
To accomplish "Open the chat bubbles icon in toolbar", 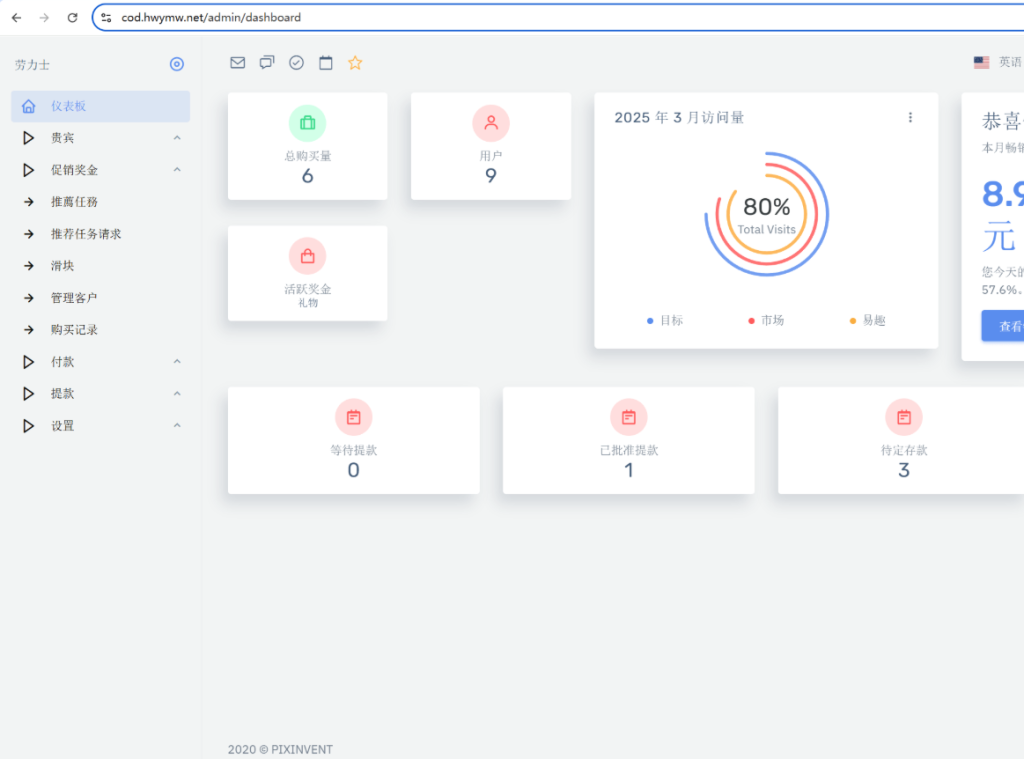I will 267,63.
